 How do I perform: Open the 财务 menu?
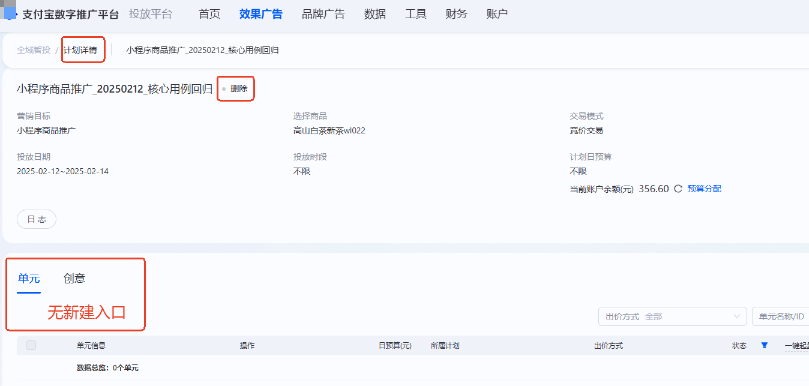pos(456,14)
